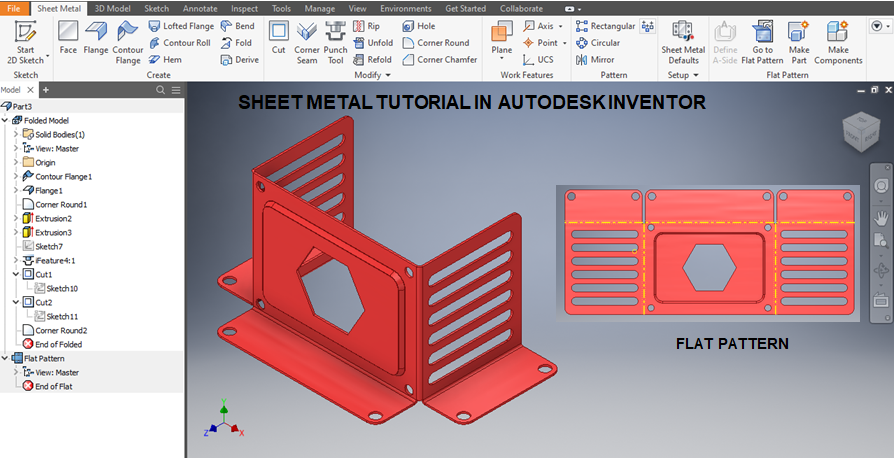Screen dimensions: 895x458
Task: Select the Hole tool
Action: click(419, 26)
